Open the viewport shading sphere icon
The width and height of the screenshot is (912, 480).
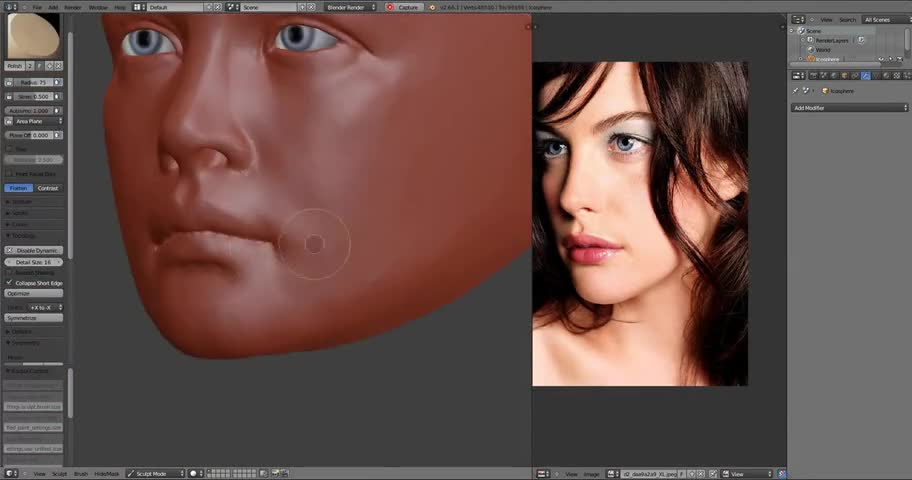click(193, 473)
